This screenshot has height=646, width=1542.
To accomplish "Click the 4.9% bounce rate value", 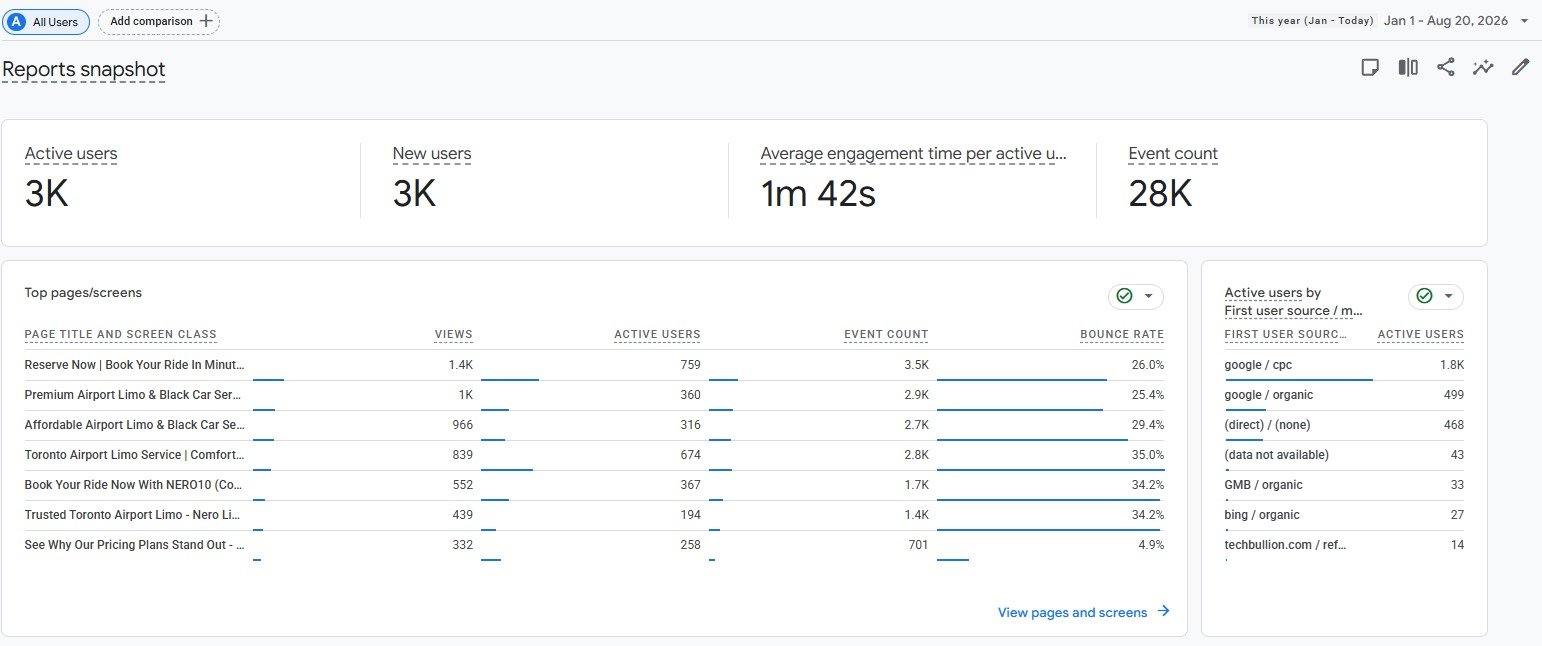I will pos(1152,545).
